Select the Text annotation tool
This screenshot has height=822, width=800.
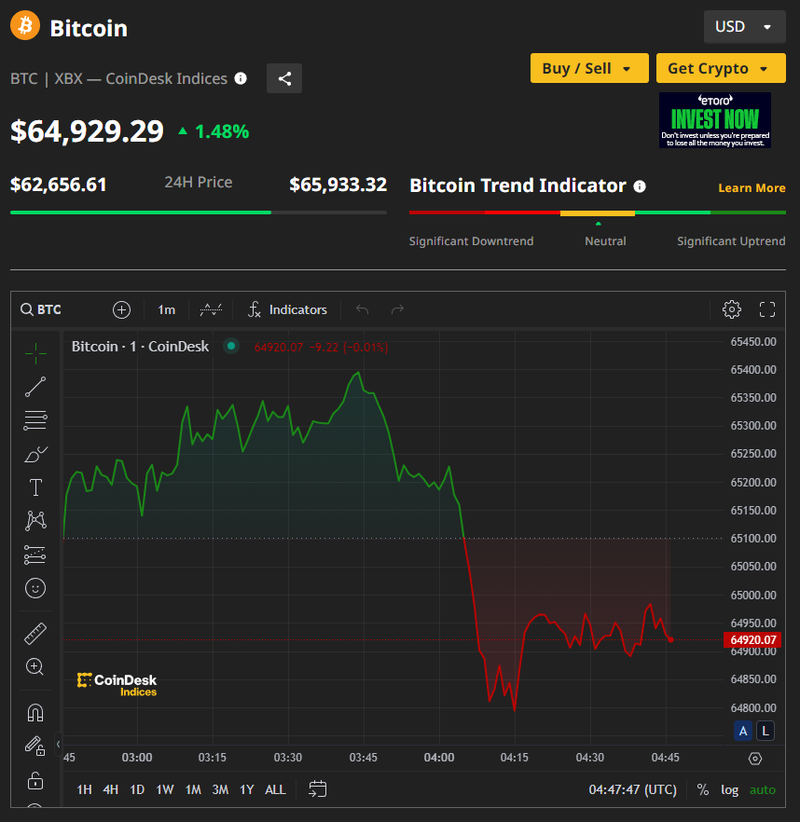coord(36,487)
